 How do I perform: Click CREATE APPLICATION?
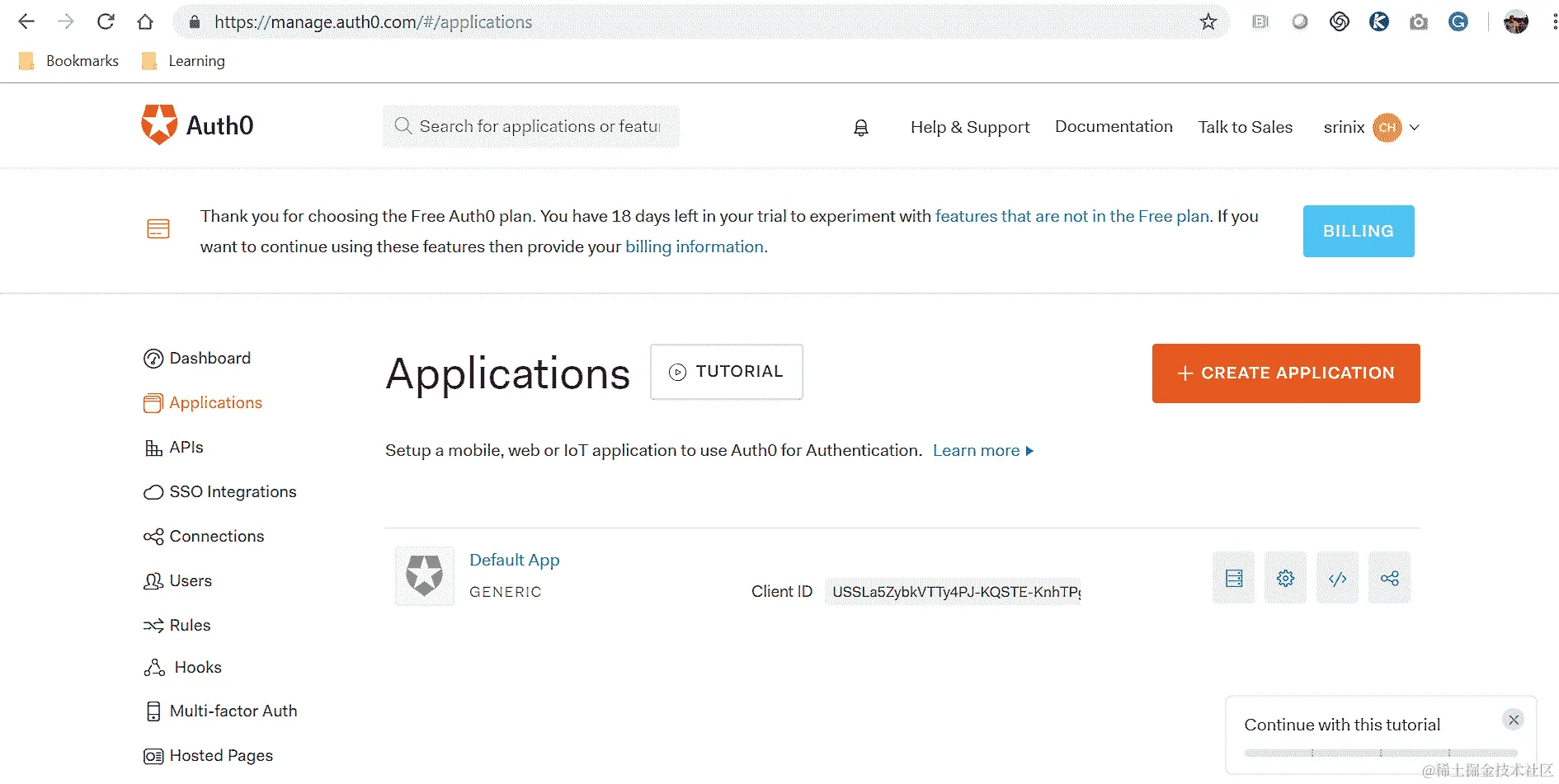coord(1286,373)
